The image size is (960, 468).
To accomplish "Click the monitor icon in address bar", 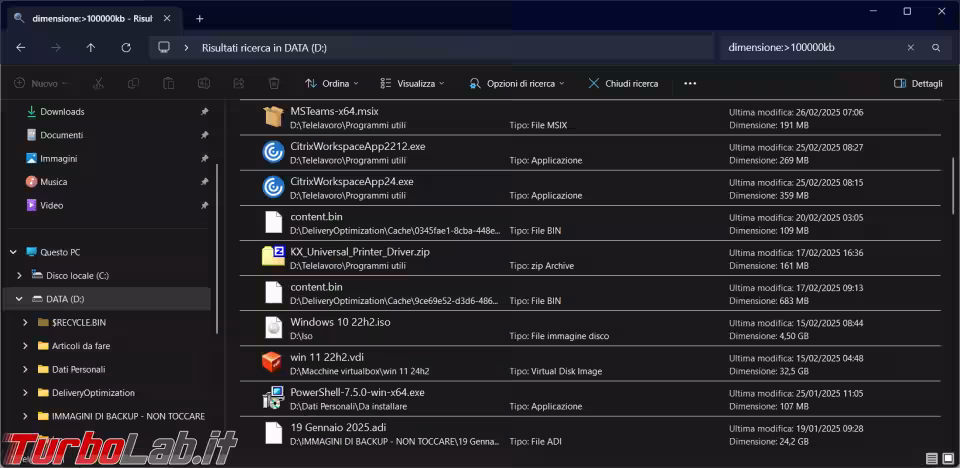I will 163,47.
